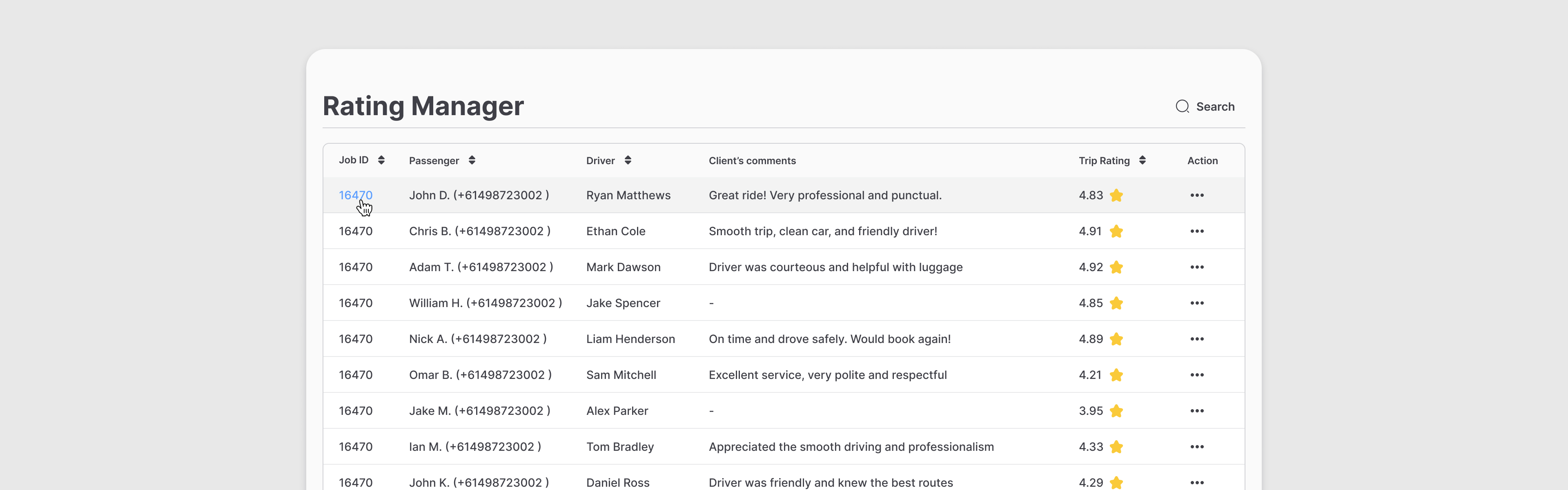
Task: Click the Search label text
Action: click(x=1215, y=107)
